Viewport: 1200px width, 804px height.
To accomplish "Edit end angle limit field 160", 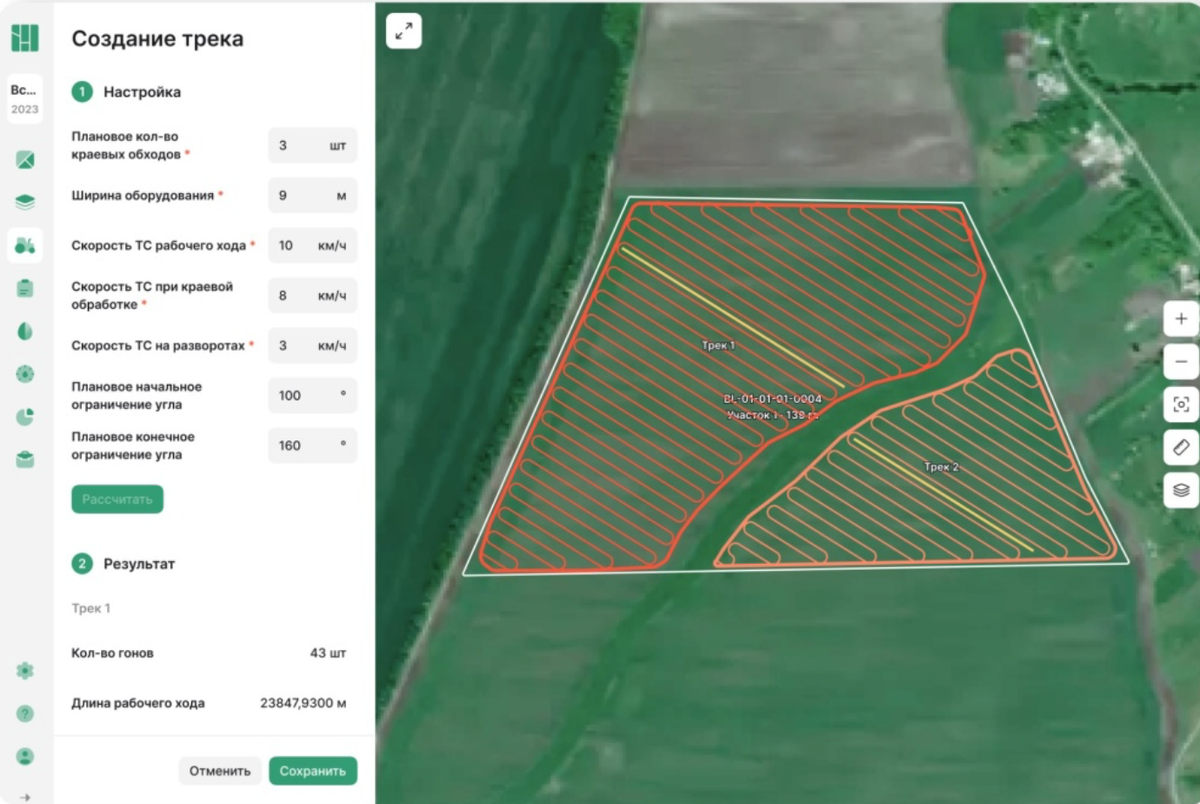I will pyautogui.click(x=312, y=445).
